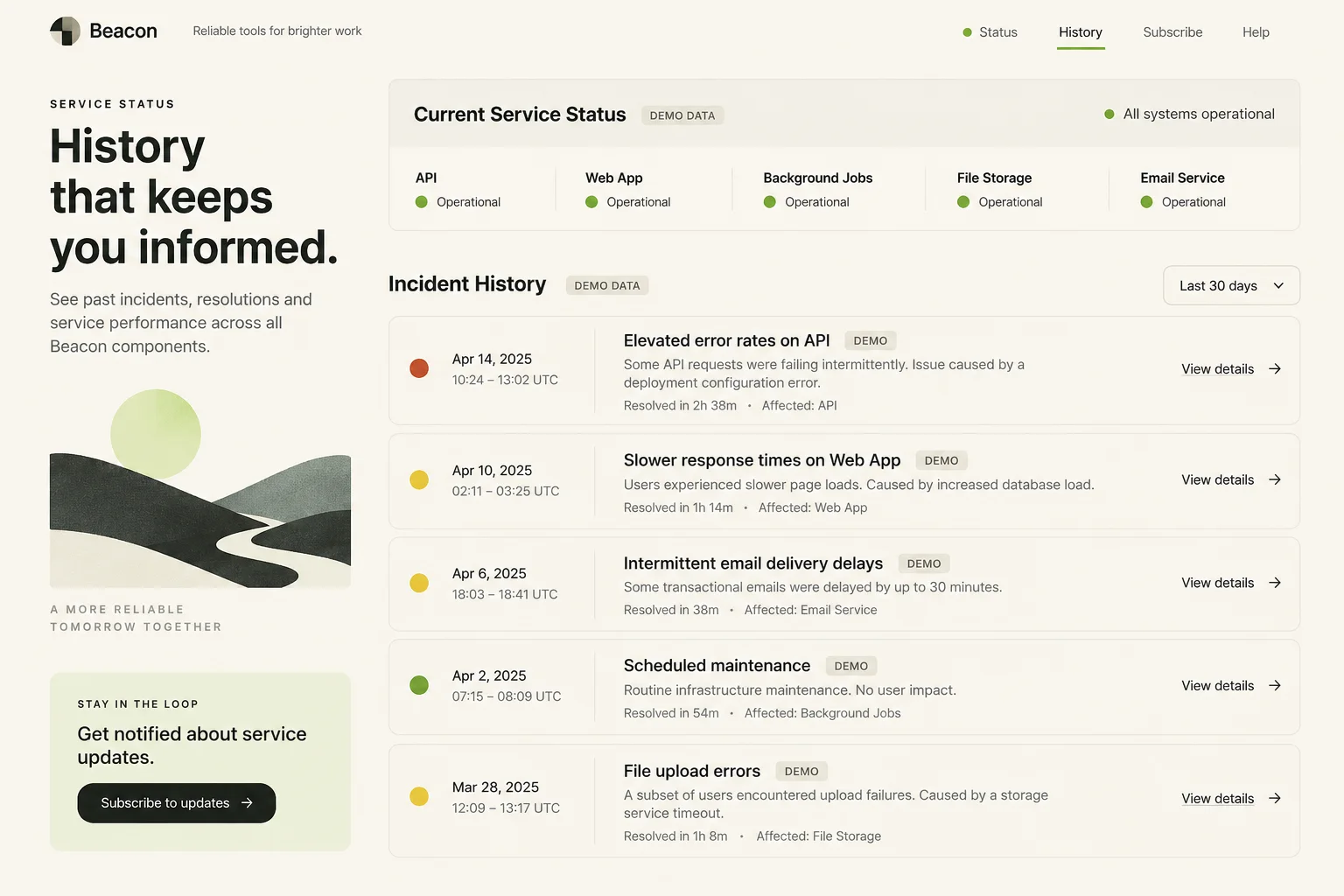
Task: Click the Mar 28, 2025 incident date
Action: (x=495, y=787)
